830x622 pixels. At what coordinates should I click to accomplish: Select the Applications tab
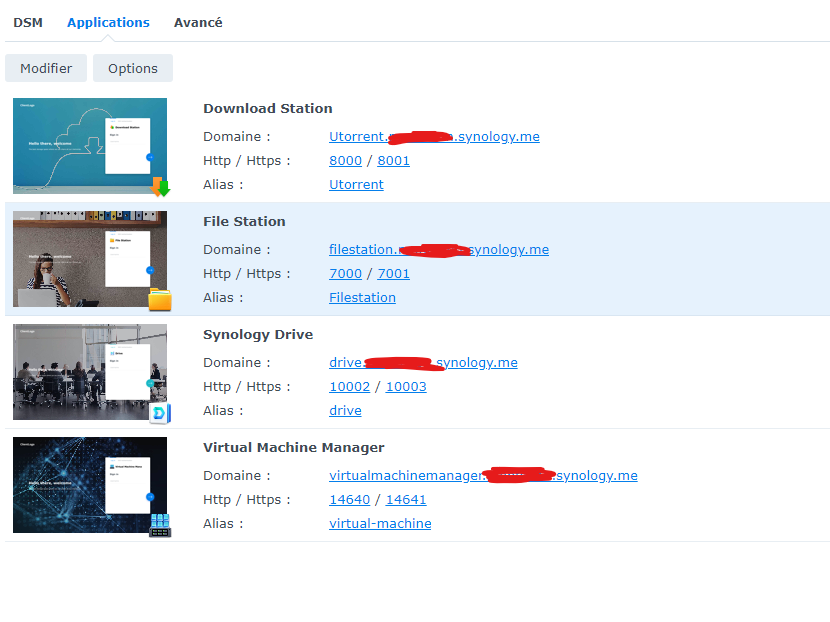click(x=108, y=23)
